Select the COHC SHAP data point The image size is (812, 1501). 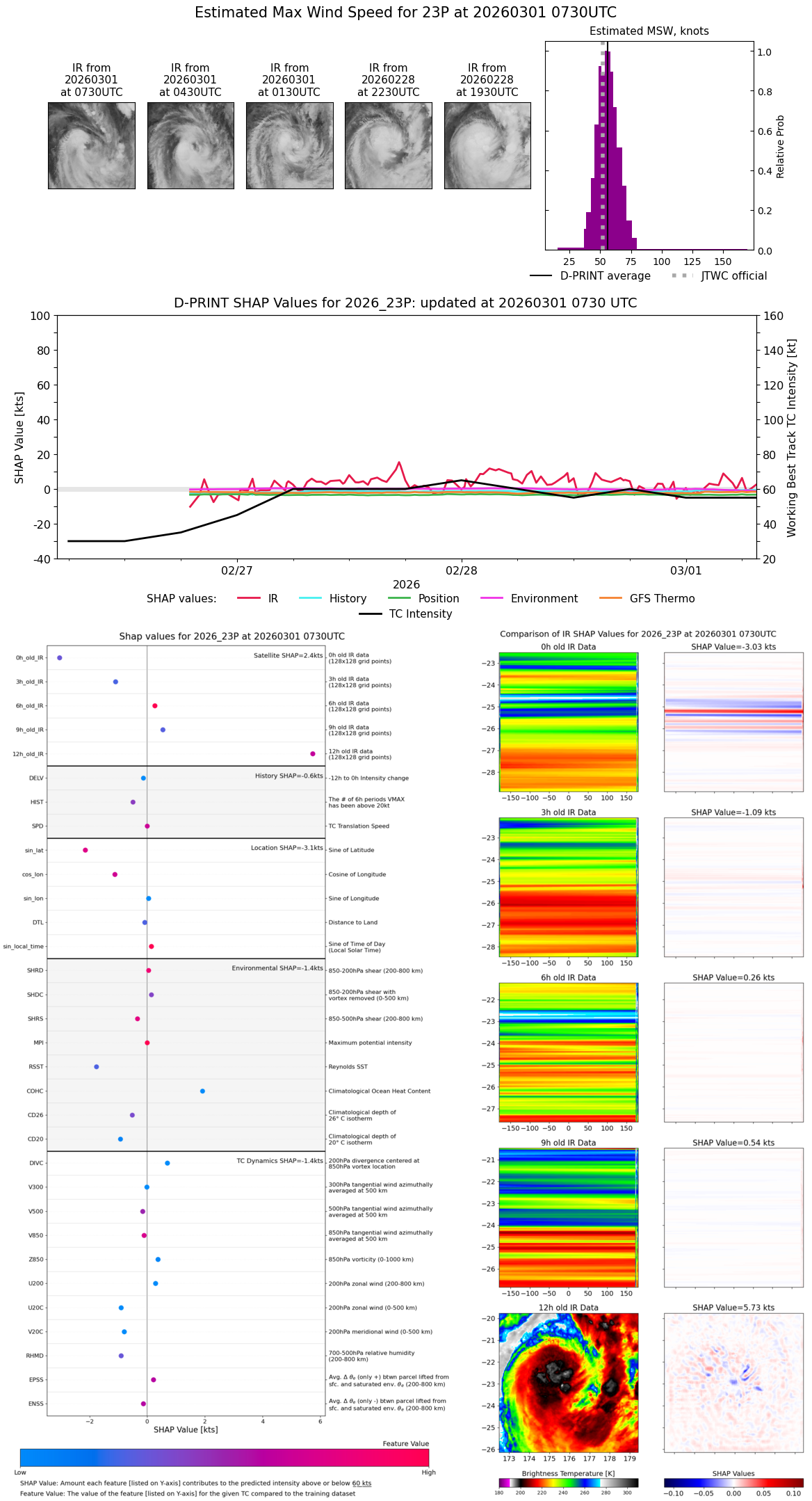tap(202, 1091)
